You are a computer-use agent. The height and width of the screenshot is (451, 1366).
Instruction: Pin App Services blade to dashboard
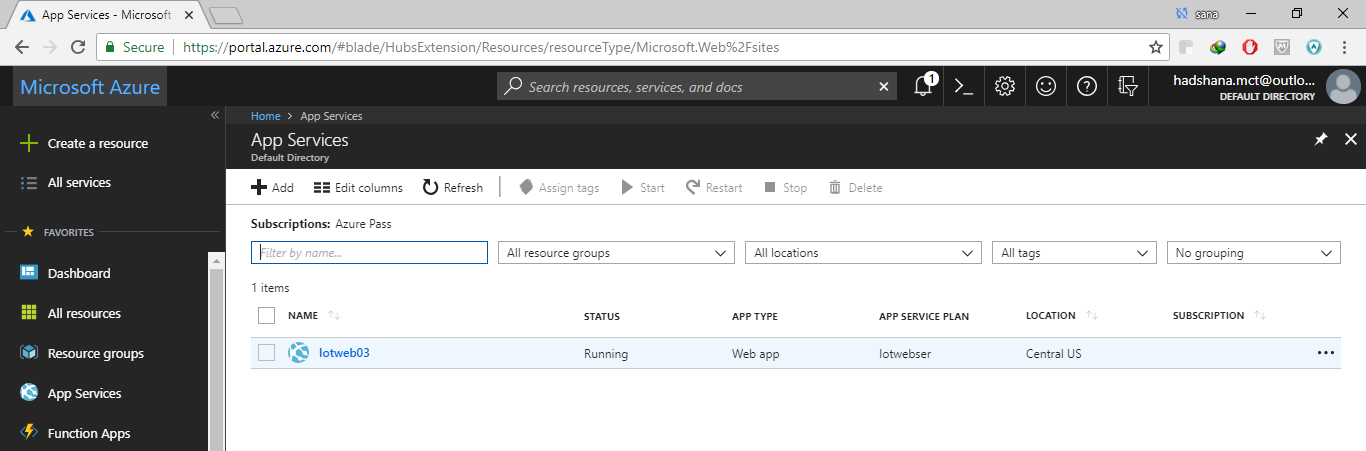tap(1320, 140)
